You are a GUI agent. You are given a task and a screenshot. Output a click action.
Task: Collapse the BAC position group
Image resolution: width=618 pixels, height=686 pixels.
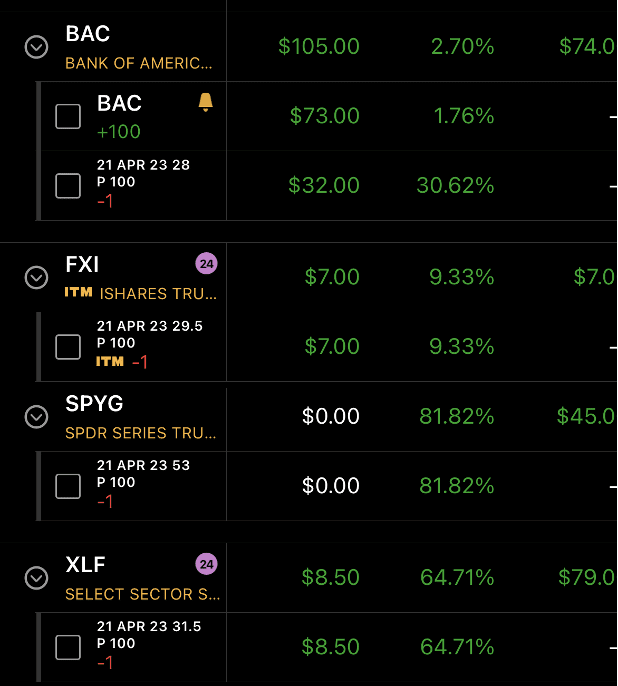coord(37,47)
